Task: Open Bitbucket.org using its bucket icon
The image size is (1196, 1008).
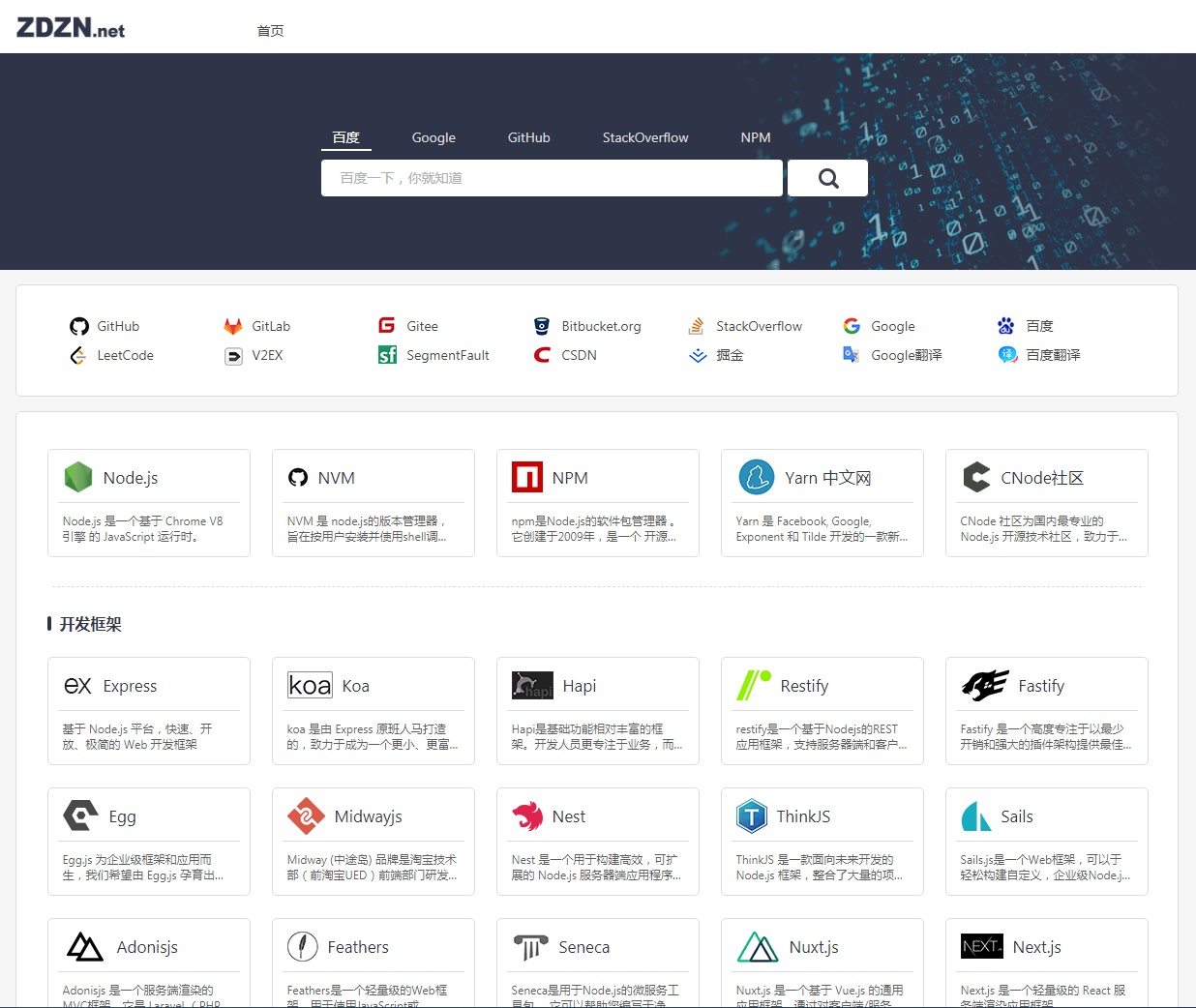Action: pos(541,326)
